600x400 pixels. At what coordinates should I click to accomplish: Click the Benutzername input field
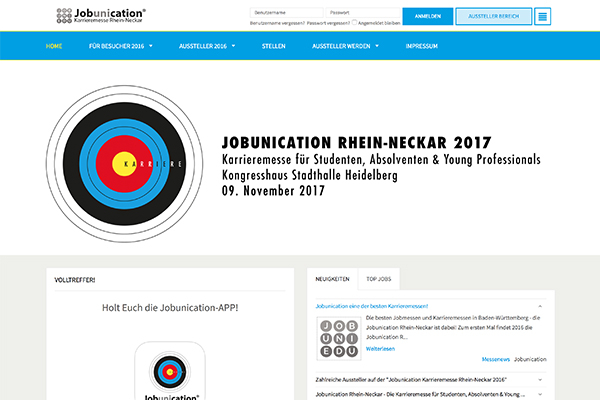287,13
